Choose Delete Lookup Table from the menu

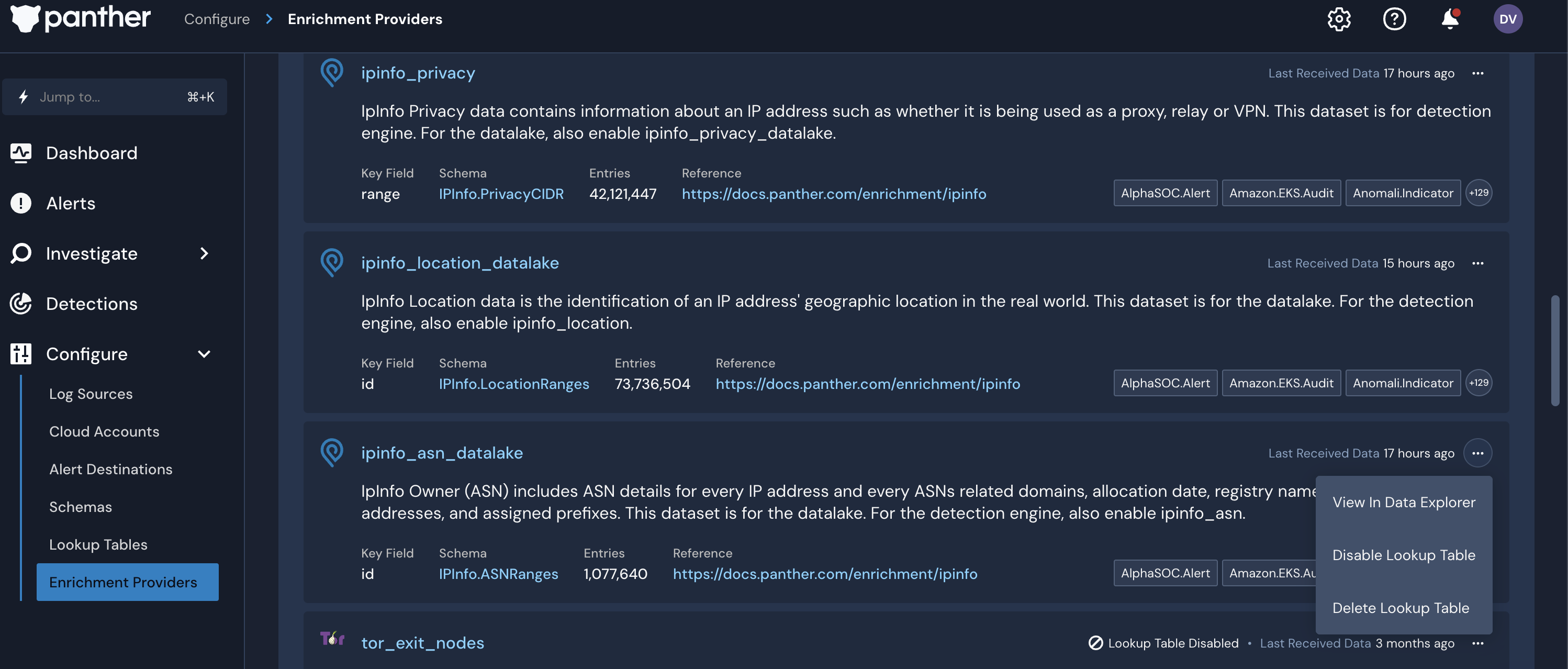point(1401,608)
